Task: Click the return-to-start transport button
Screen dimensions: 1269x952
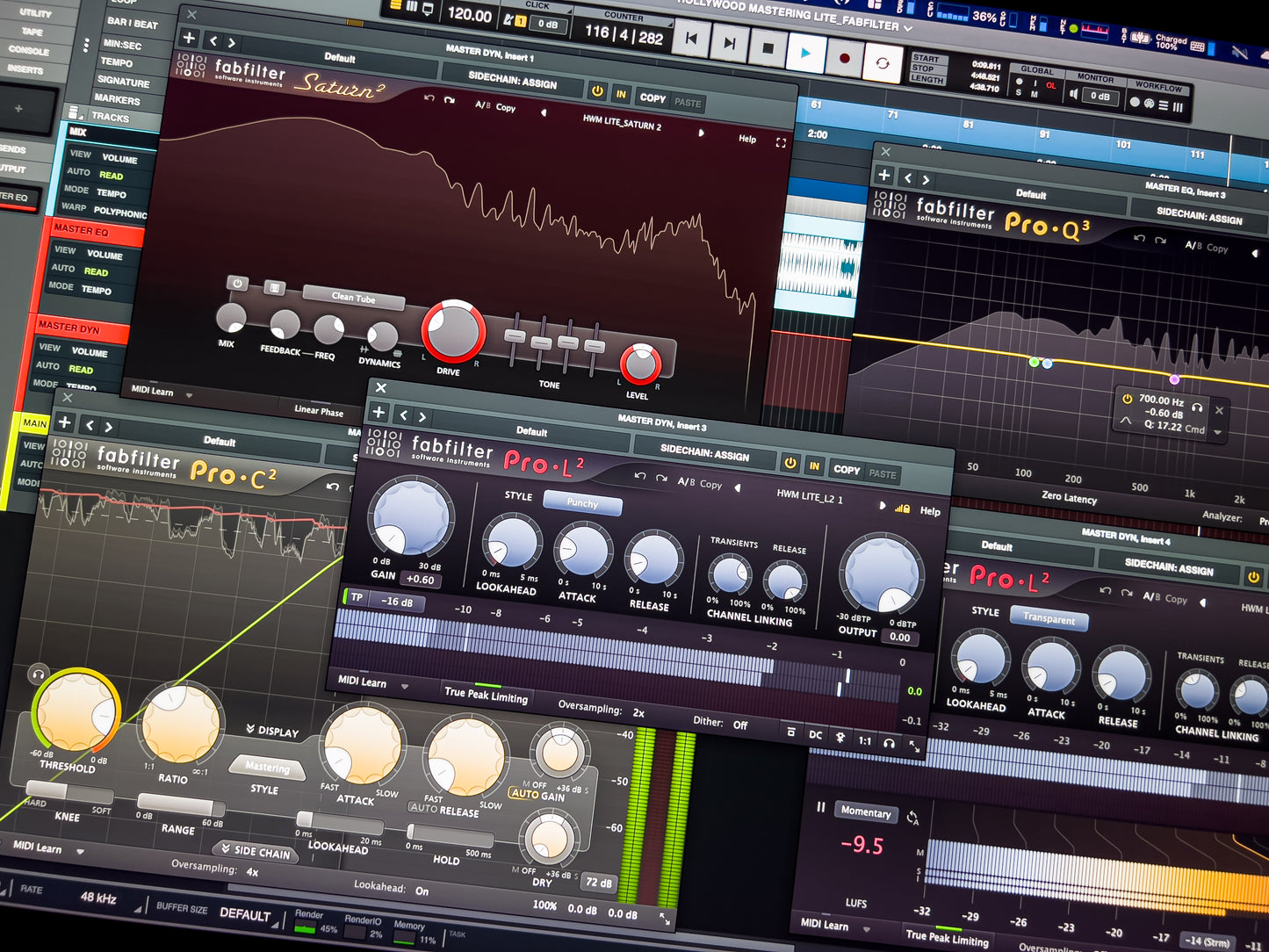Action: (x=692, y=40)
